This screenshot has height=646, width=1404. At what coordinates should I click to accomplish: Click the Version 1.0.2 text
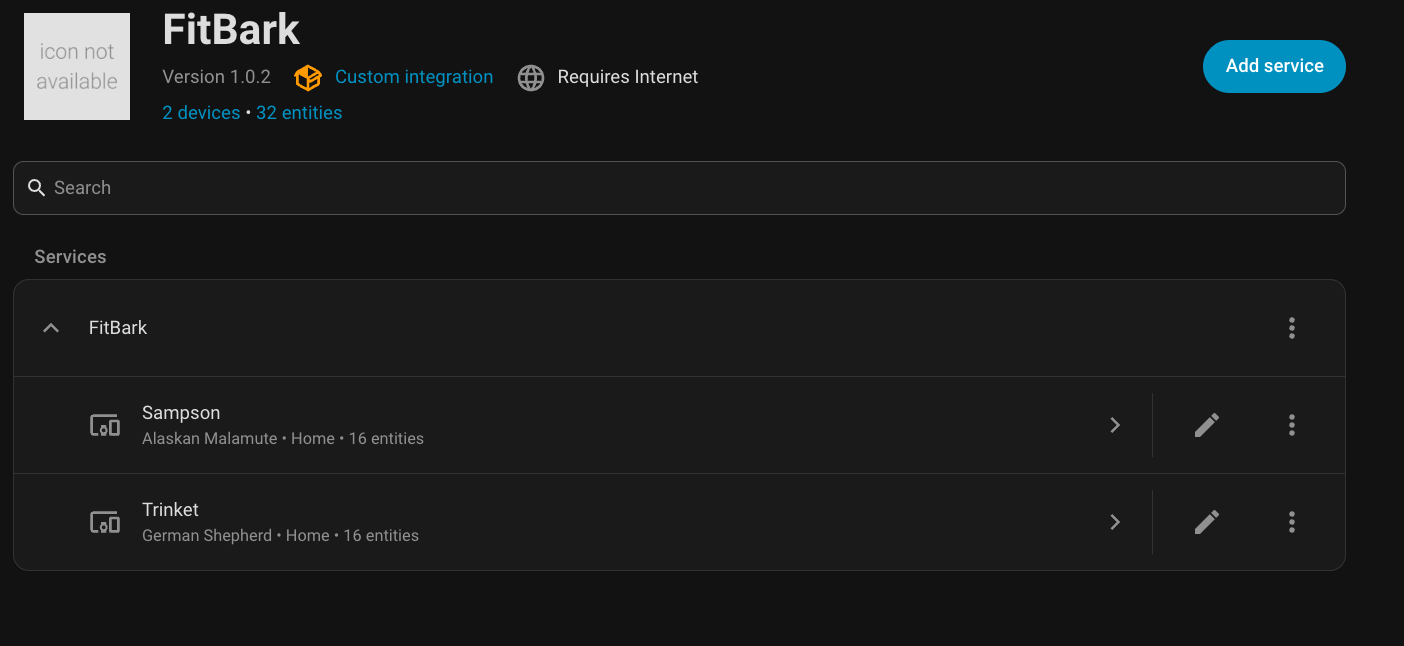(217, 77)
